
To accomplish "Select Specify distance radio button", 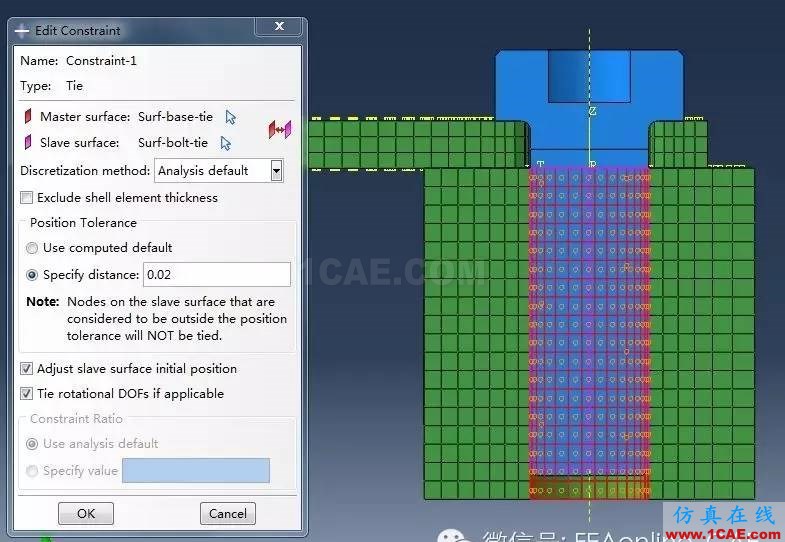I will click(32, 275).
